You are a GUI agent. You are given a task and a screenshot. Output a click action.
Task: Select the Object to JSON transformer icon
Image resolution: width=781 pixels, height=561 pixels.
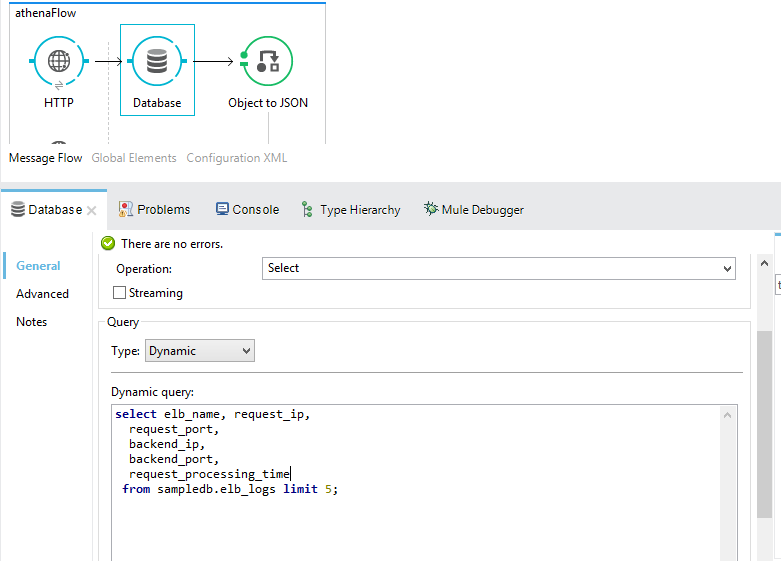click(267, 62)
